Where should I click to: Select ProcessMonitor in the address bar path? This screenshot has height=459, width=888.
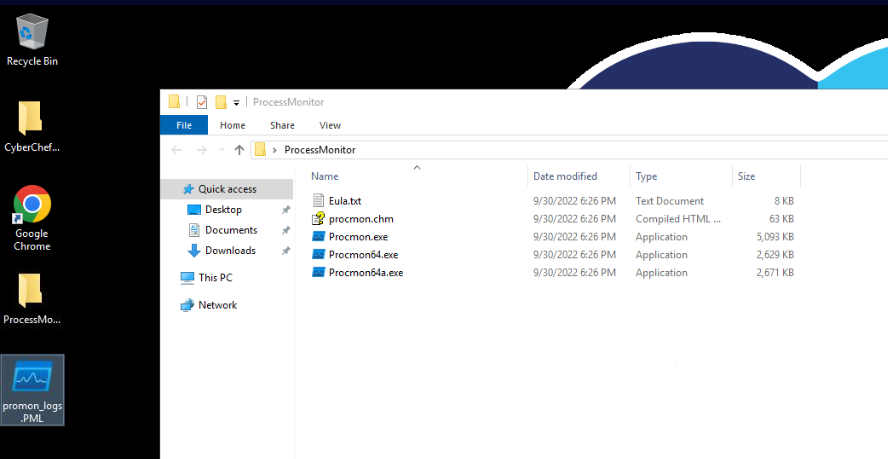[x=320, y=150]
